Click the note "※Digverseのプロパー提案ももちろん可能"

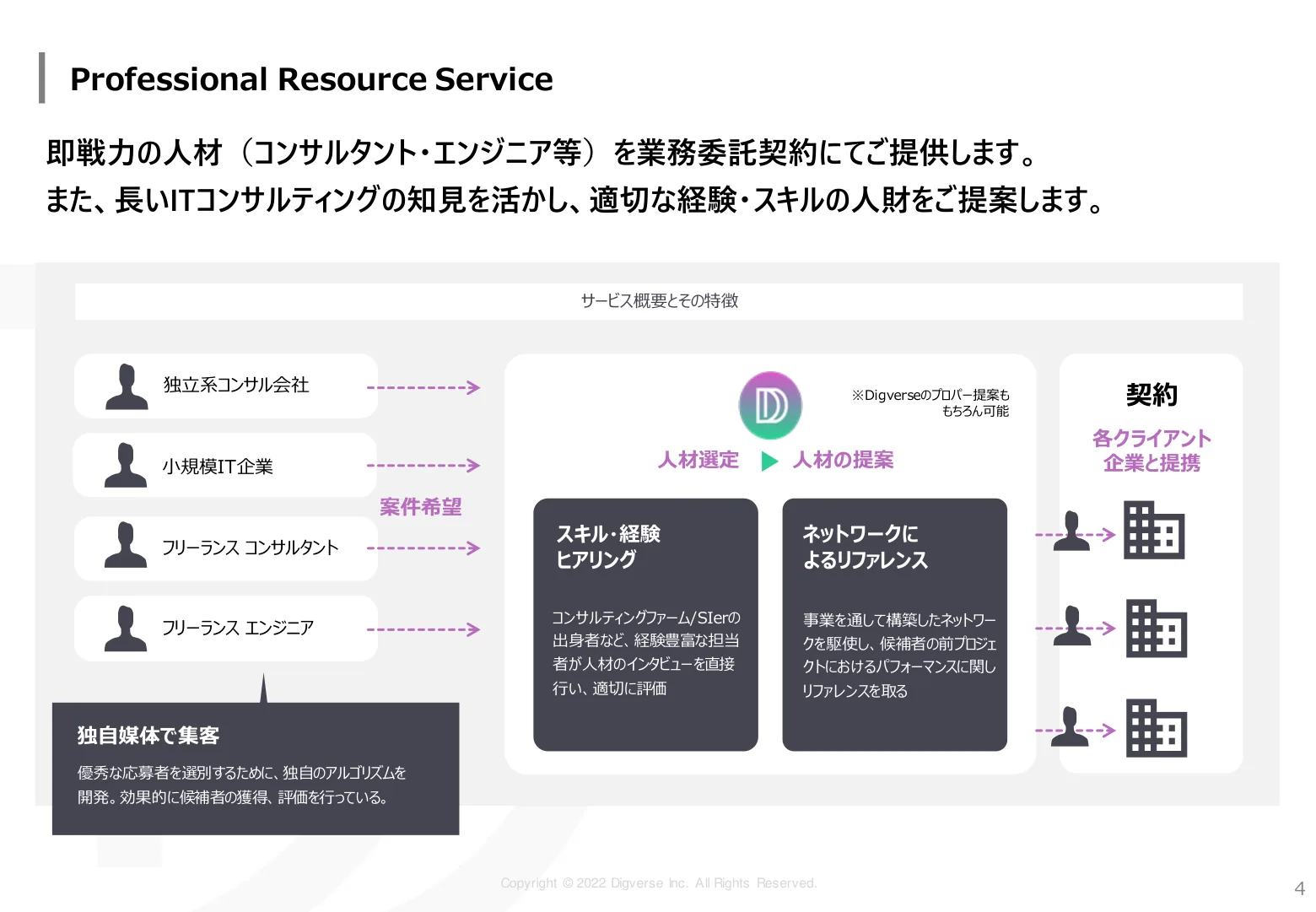coord(930,403)
